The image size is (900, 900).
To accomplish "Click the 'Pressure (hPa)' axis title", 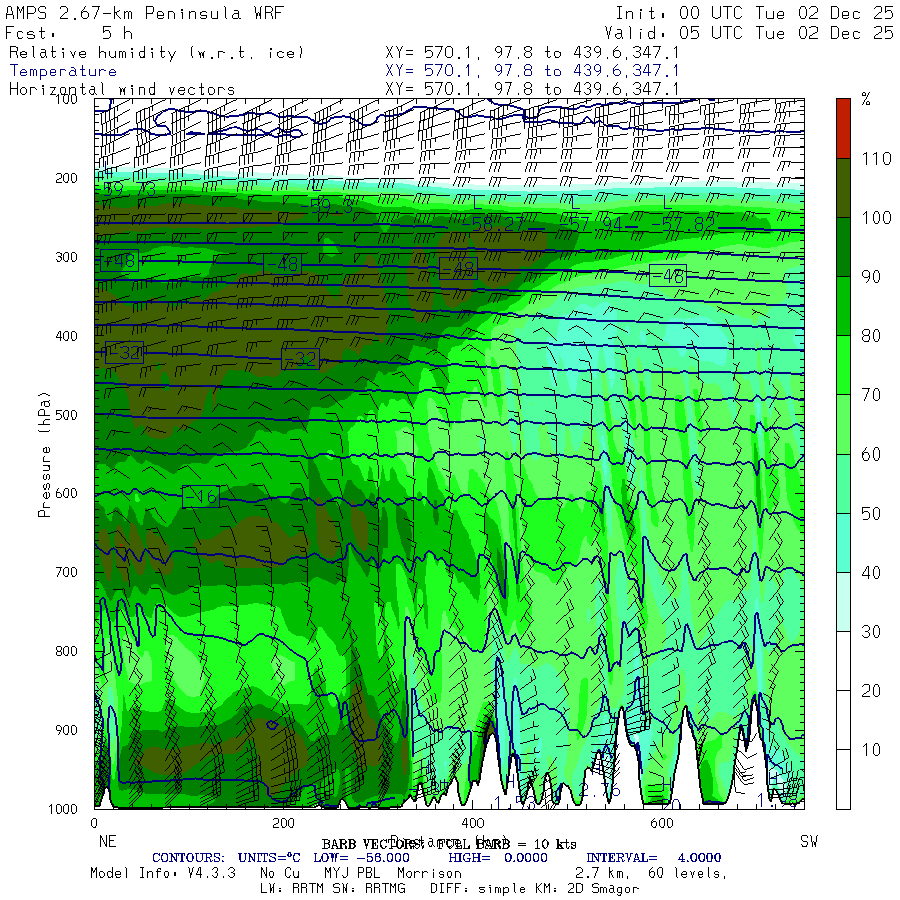I will coord(44,454).
